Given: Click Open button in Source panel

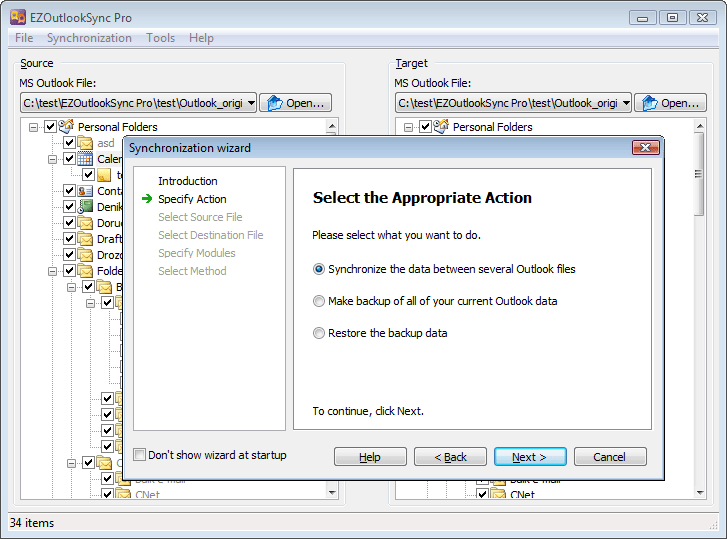Looking at the screenshot, I should [295, 103].
